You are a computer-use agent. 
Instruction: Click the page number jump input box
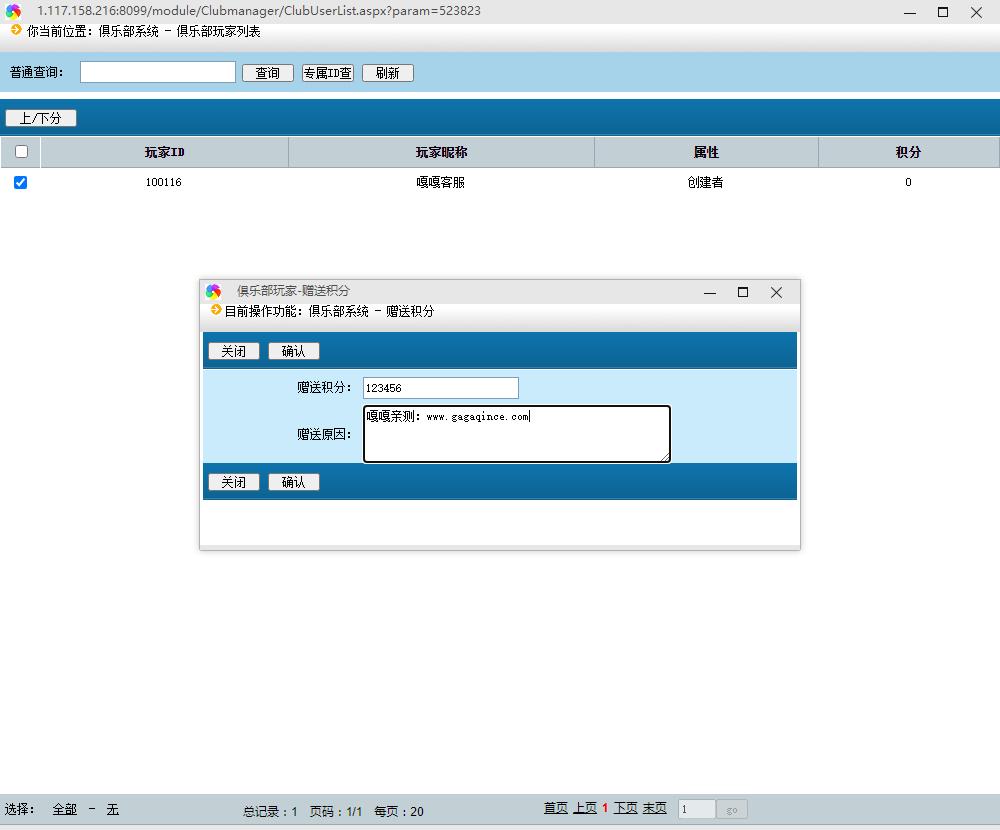[696, 809]
